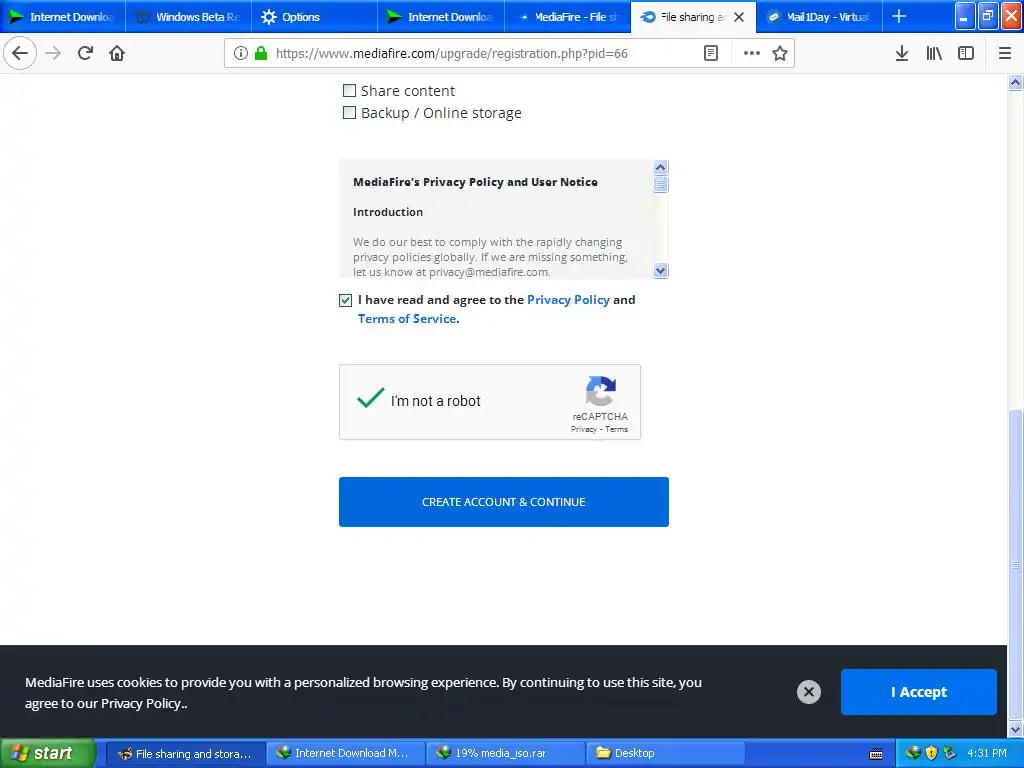Open the Library bookshelf icon

(x=934, y=53)
